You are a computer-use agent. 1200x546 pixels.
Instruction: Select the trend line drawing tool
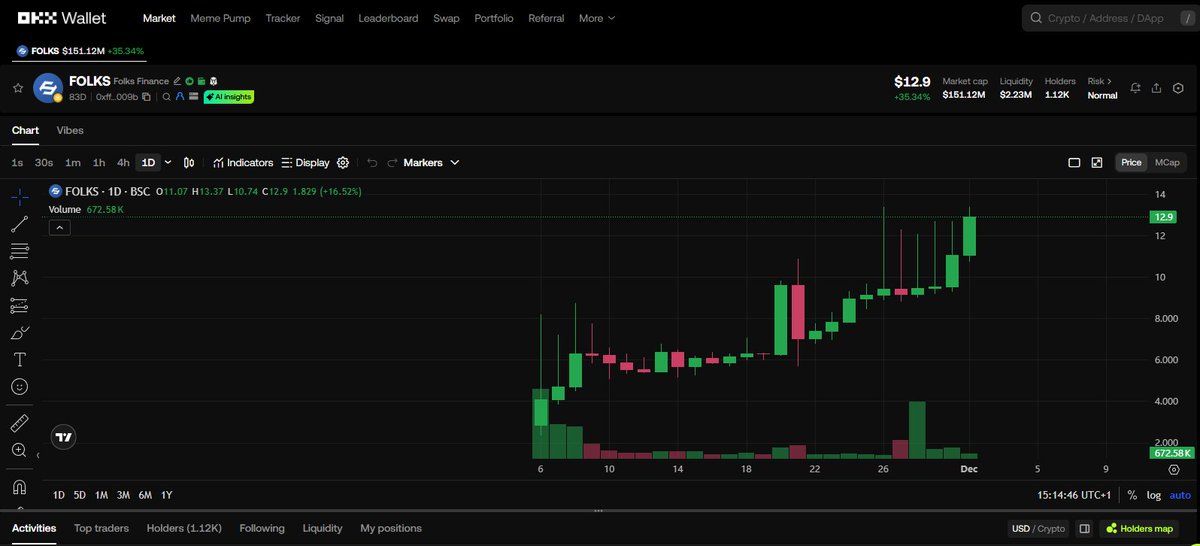(19, 224)
